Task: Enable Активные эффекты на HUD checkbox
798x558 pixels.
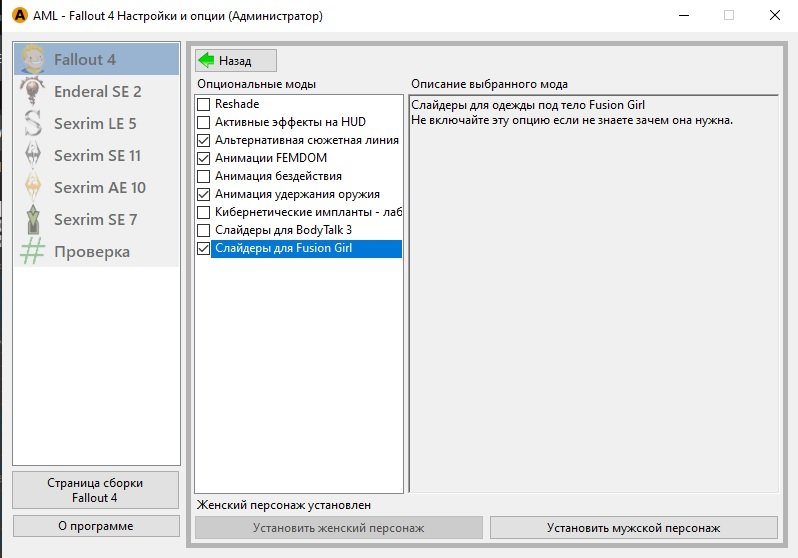Action: tap(204, 122)
